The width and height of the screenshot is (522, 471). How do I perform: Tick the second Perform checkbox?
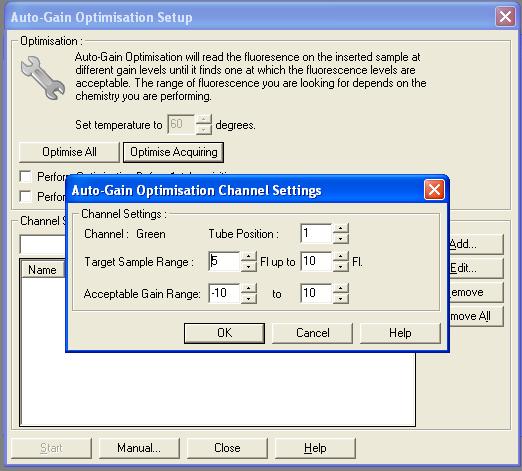coord(26,196)
